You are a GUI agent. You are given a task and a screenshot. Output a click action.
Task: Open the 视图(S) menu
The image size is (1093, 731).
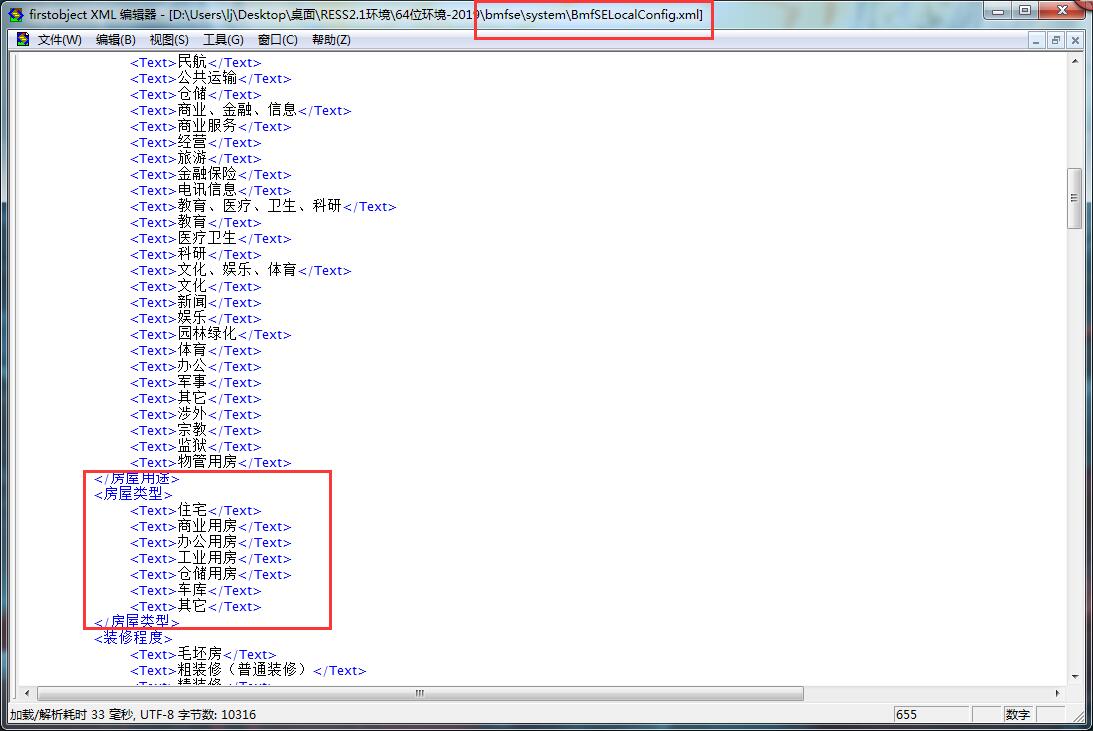[169, 40]
